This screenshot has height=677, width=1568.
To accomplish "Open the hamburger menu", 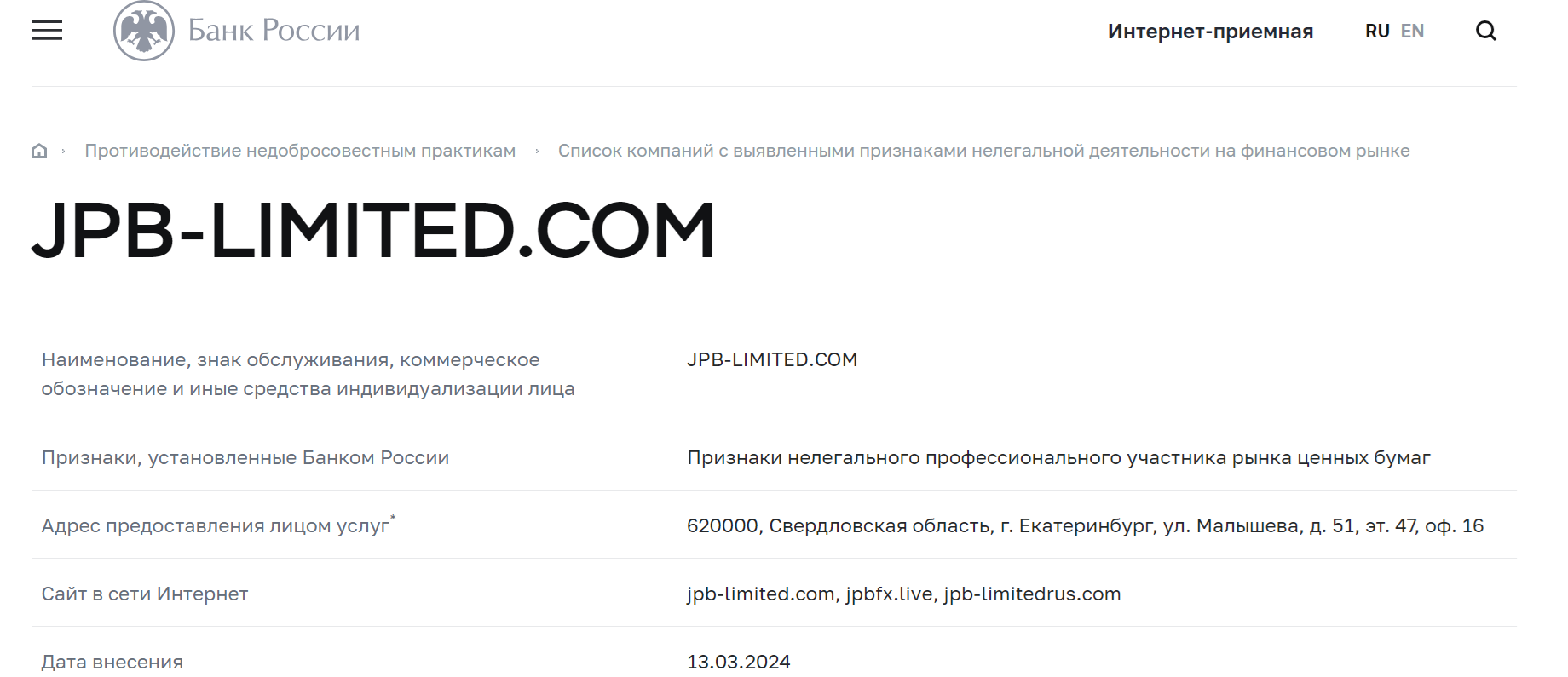I will pyautogui.click(x=47, y=31).
